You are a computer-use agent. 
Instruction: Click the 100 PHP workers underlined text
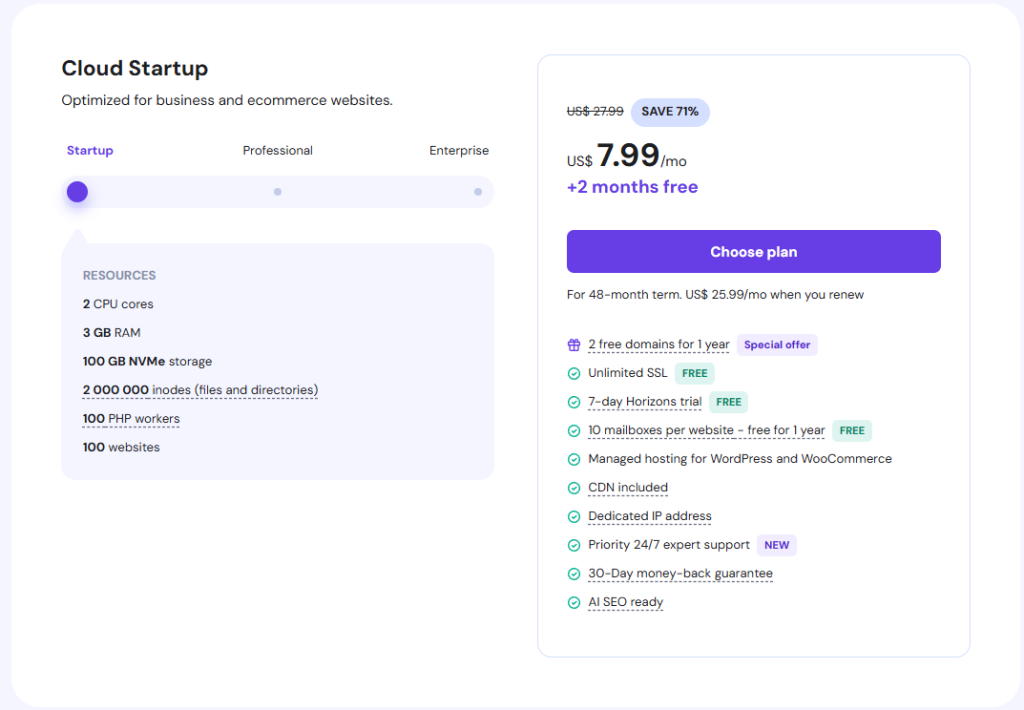[x=131, y=419]
